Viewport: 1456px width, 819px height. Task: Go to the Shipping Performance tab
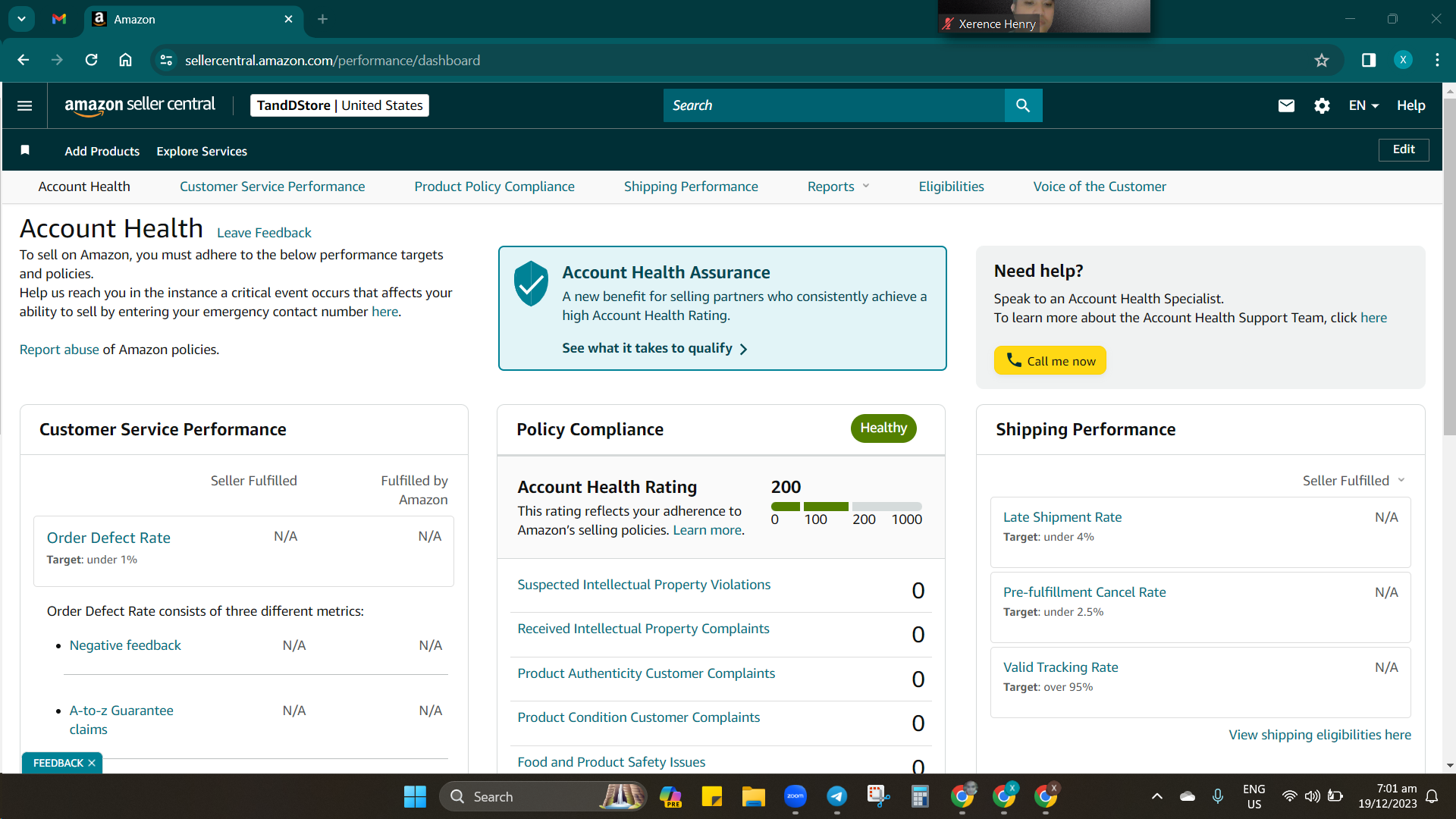(691, 187)
